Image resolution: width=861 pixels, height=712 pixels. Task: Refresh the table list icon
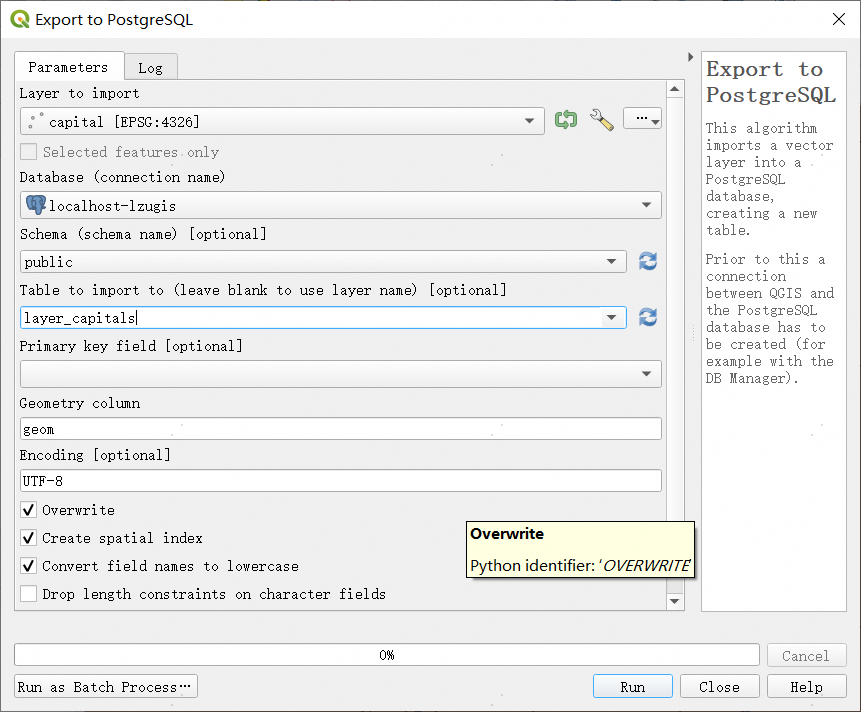[x=648, y=317]
